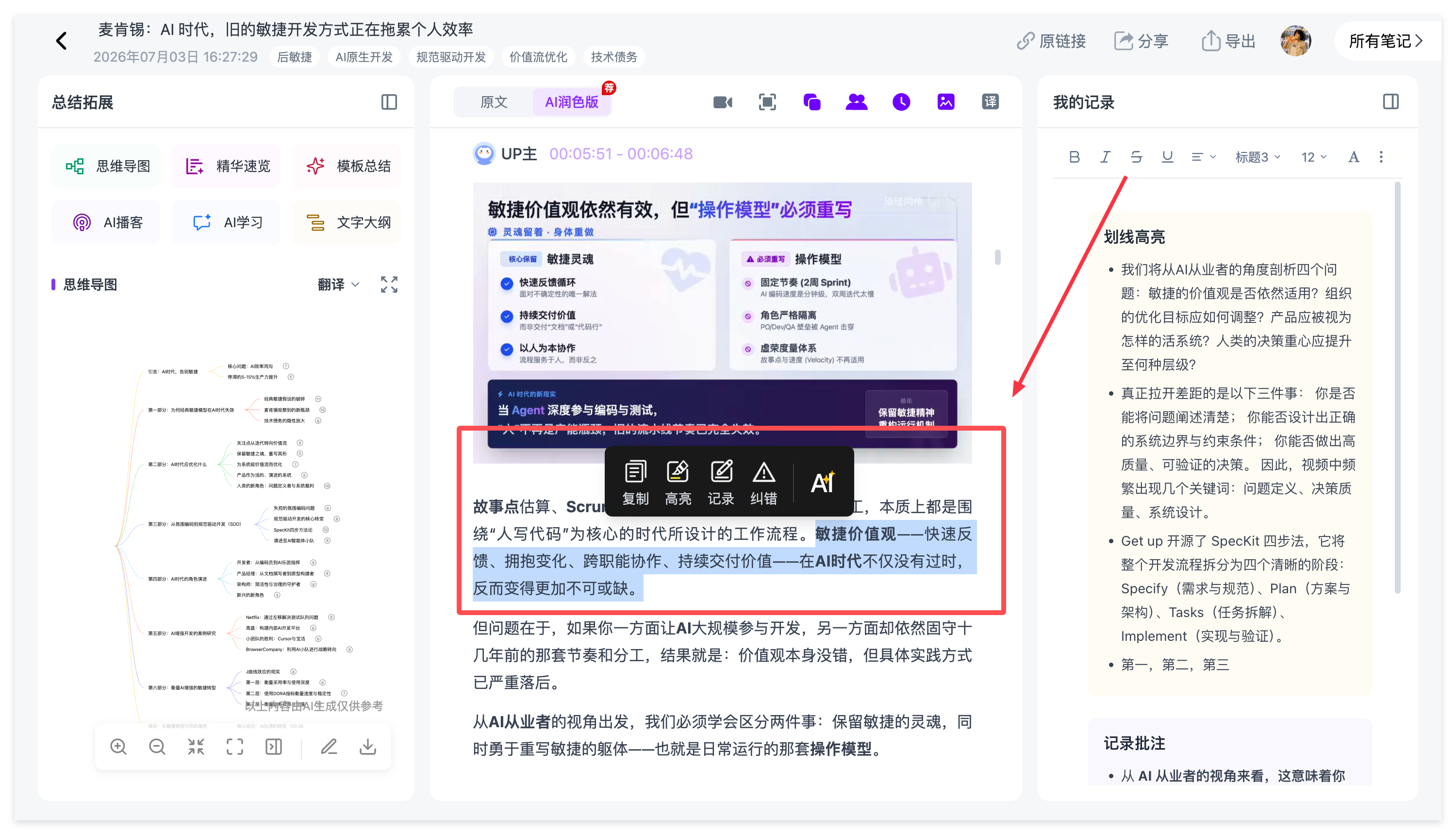Image resolution: width=1456 pixels, height=835 pixels.
Task: Click the 划线高亮 heading in notes
Action: coord(1134,237)
